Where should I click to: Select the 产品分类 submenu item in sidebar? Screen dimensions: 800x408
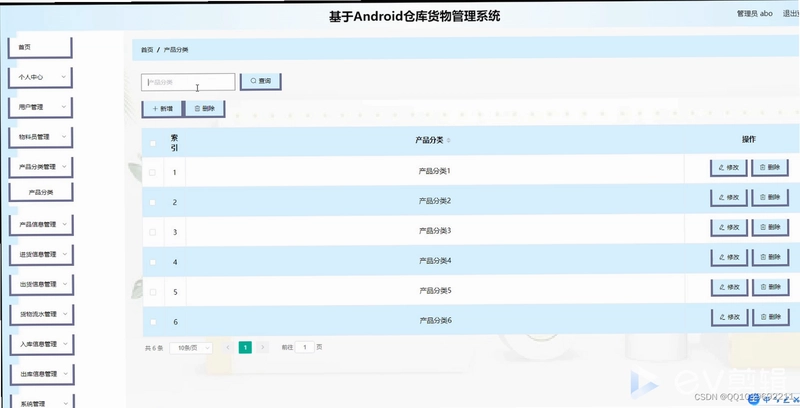(41, 192)
